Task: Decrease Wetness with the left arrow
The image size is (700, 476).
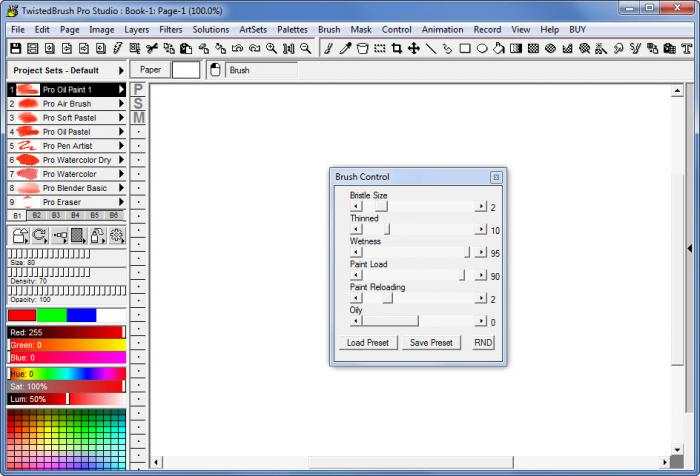Action: coord(356,252)
